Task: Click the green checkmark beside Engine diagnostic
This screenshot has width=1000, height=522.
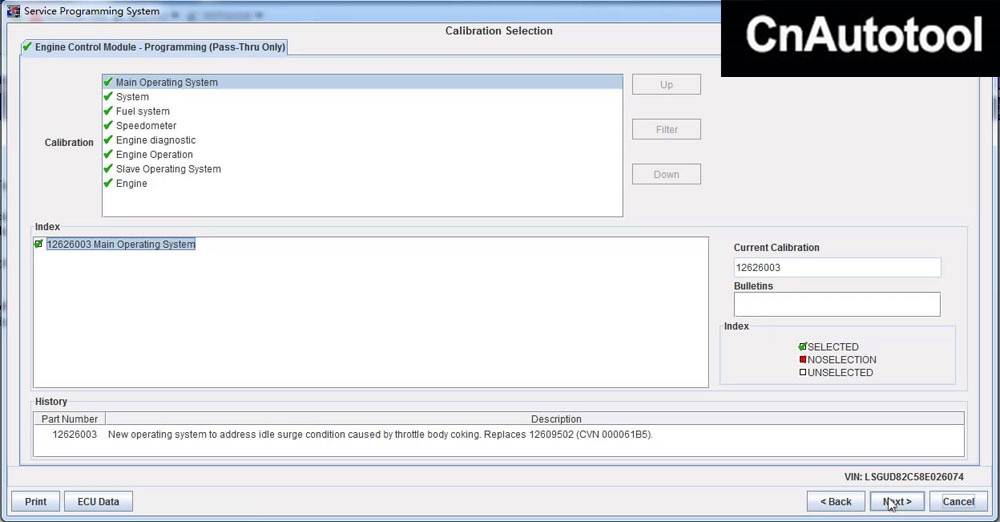Action: click(108, 140)
